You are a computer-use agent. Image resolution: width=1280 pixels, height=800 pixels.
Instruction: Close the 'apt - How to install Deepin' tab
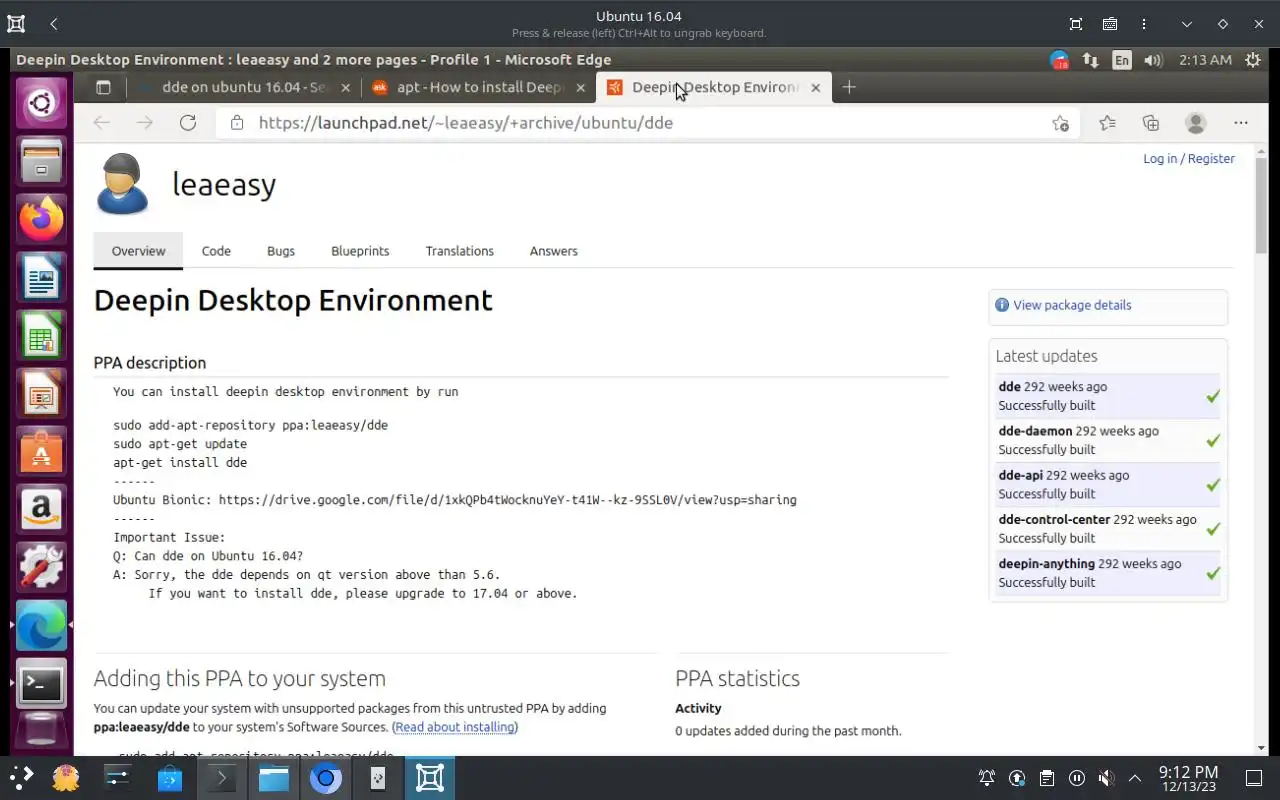coord(581,87)
